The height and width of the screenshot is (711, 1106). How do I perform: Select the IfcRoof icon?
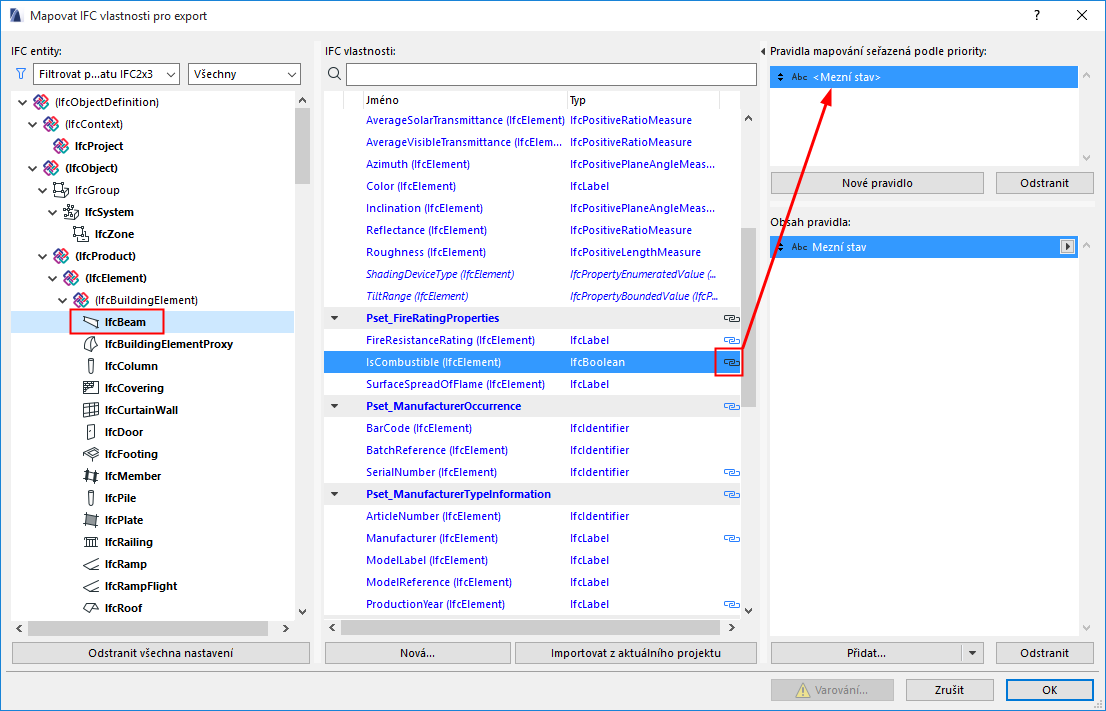click(90, 608)
